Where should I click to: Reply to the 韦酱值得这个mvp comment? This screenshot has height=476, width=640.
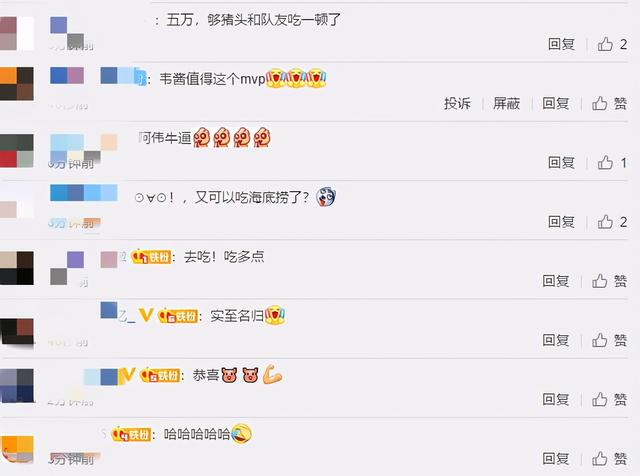556,103
